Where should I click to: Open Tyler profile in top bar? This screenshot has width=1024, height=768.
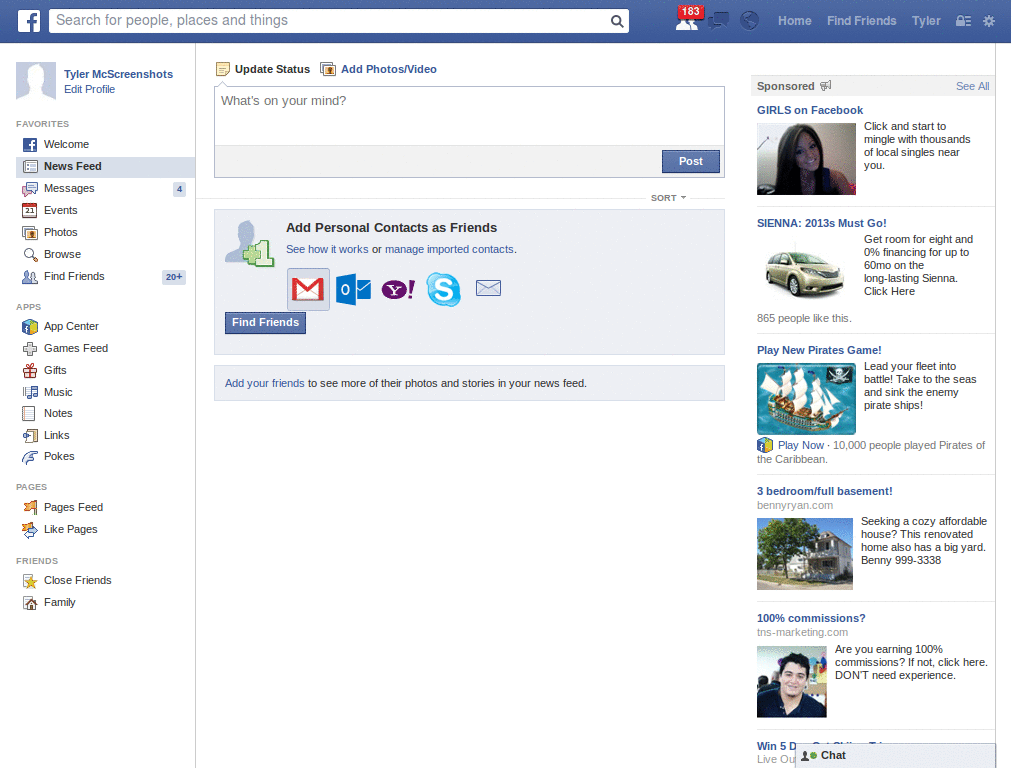coord(926,21)
